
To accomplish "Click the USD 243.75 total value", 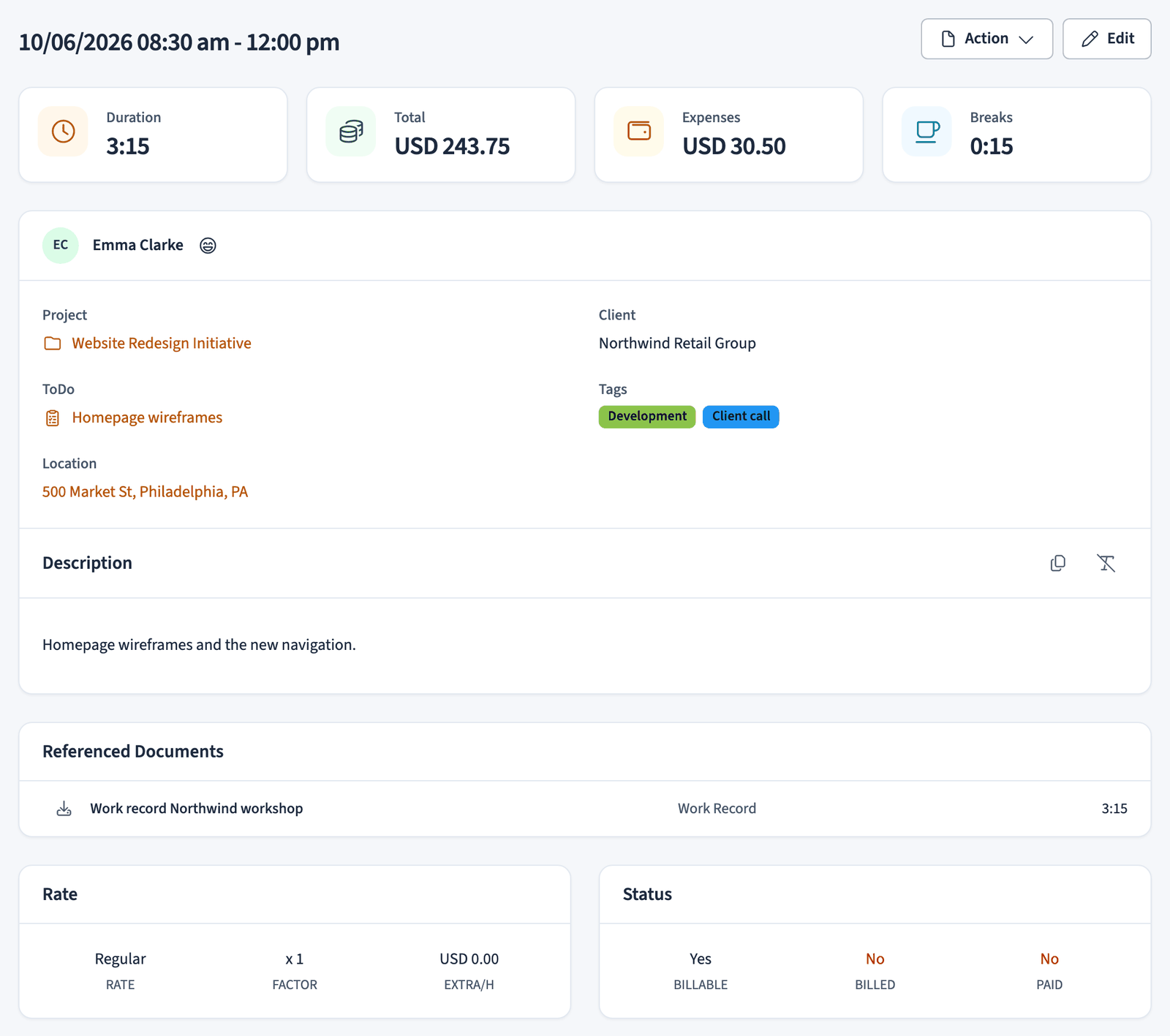I will (x=452, y=146).
